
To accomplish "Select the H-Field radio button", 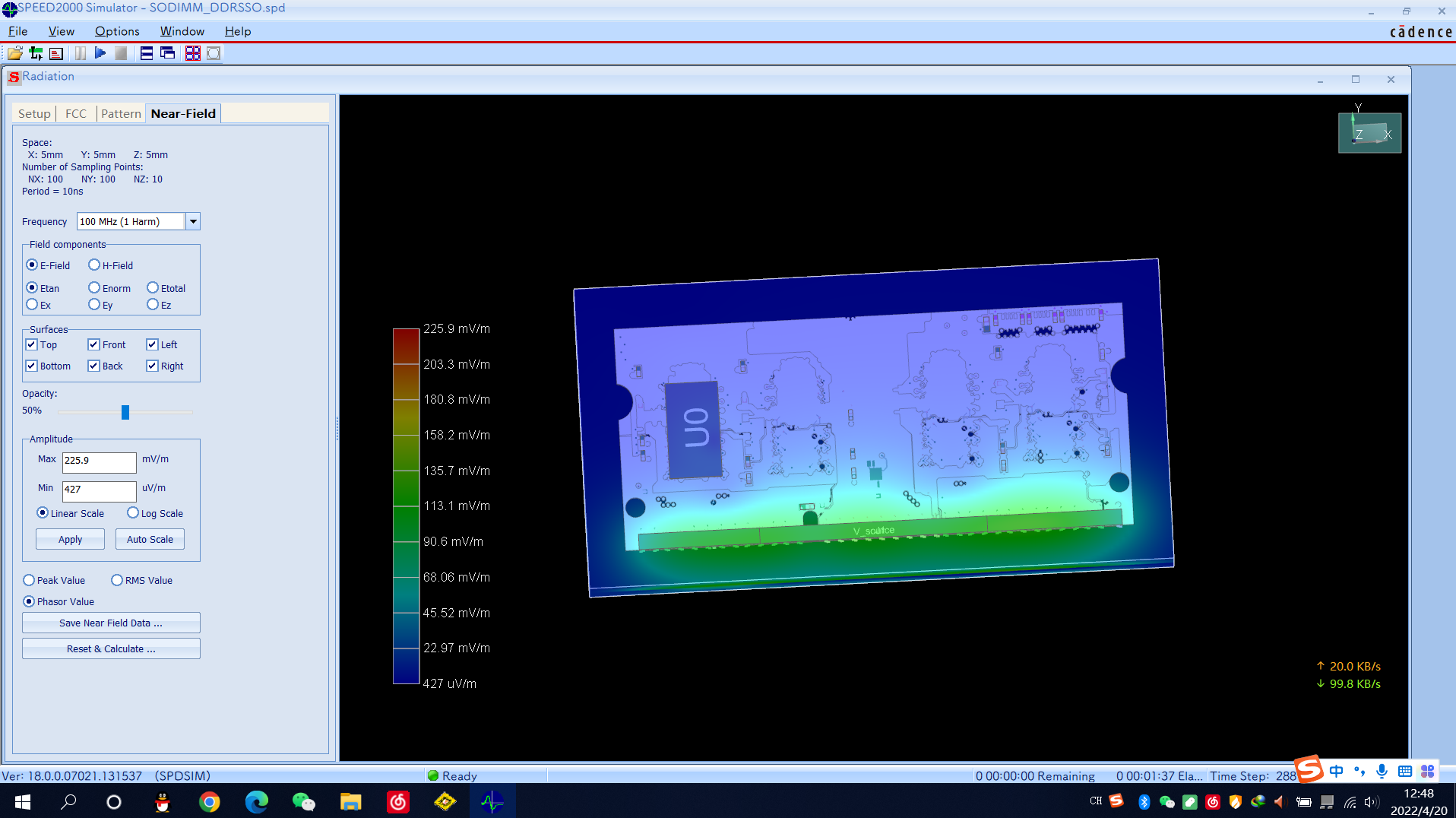I will (x=94, y=265).
